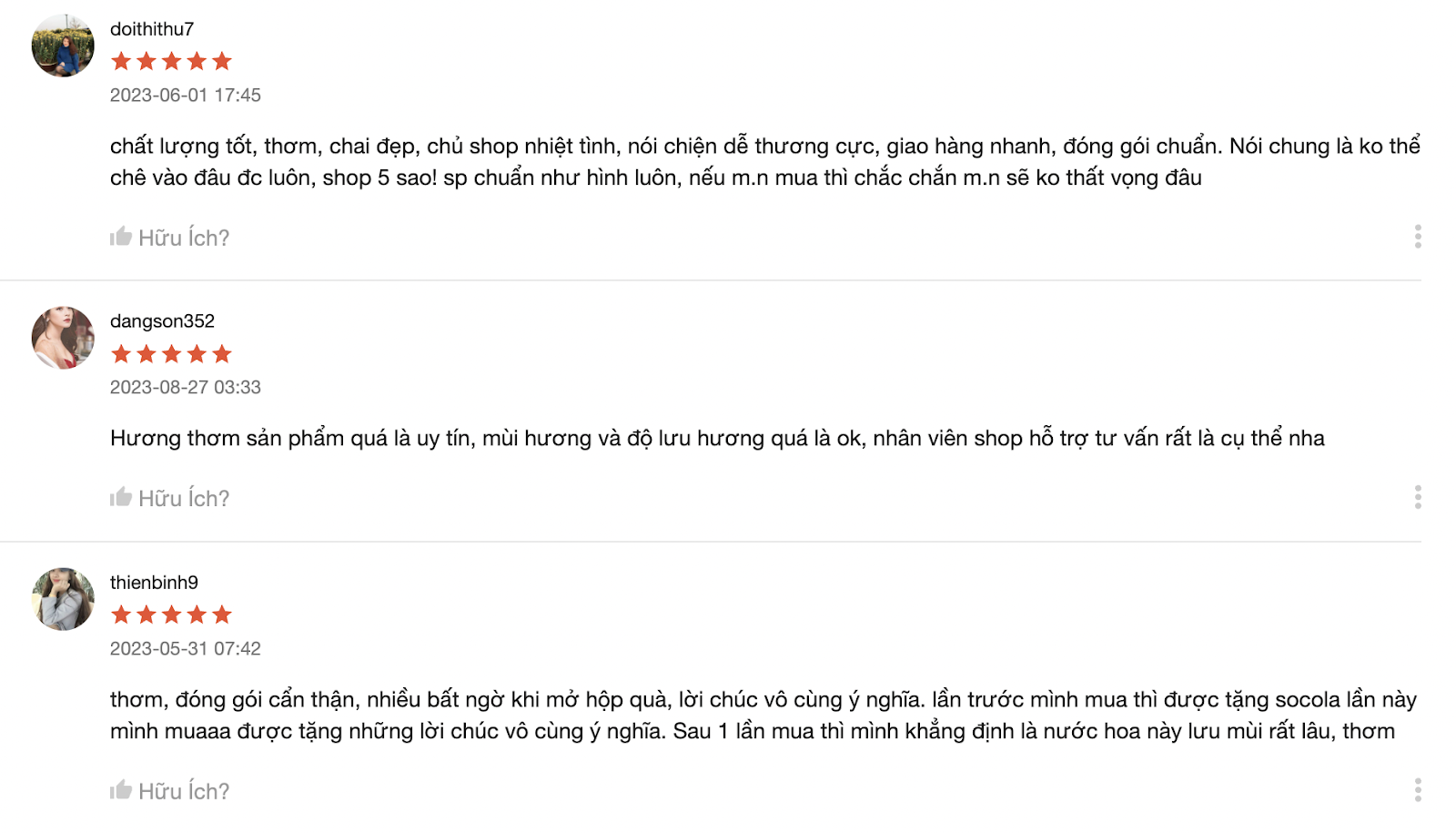1456x833 pixels.
Task: Click thumbs-up icon on doithithu7's review
Action: click(x=121, y=237)
